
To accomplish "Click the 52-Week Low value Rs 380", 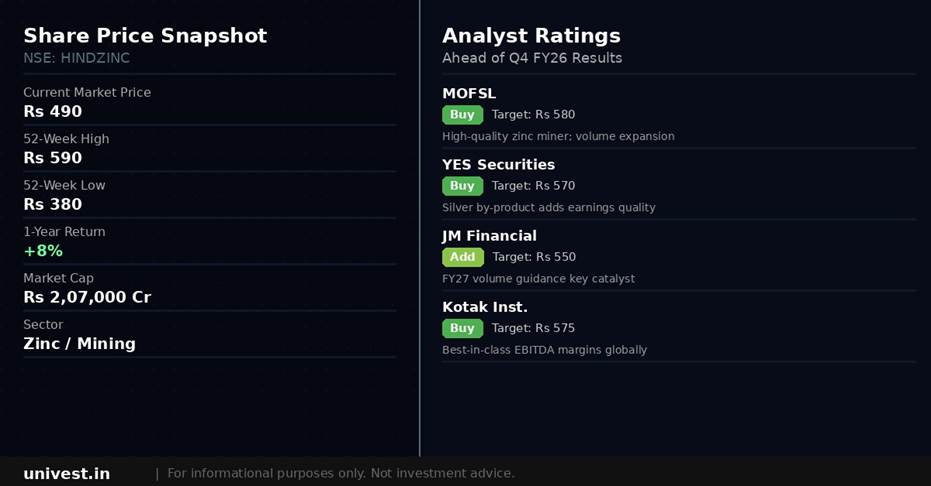I will pyautogui.click(x=53, y=204).
